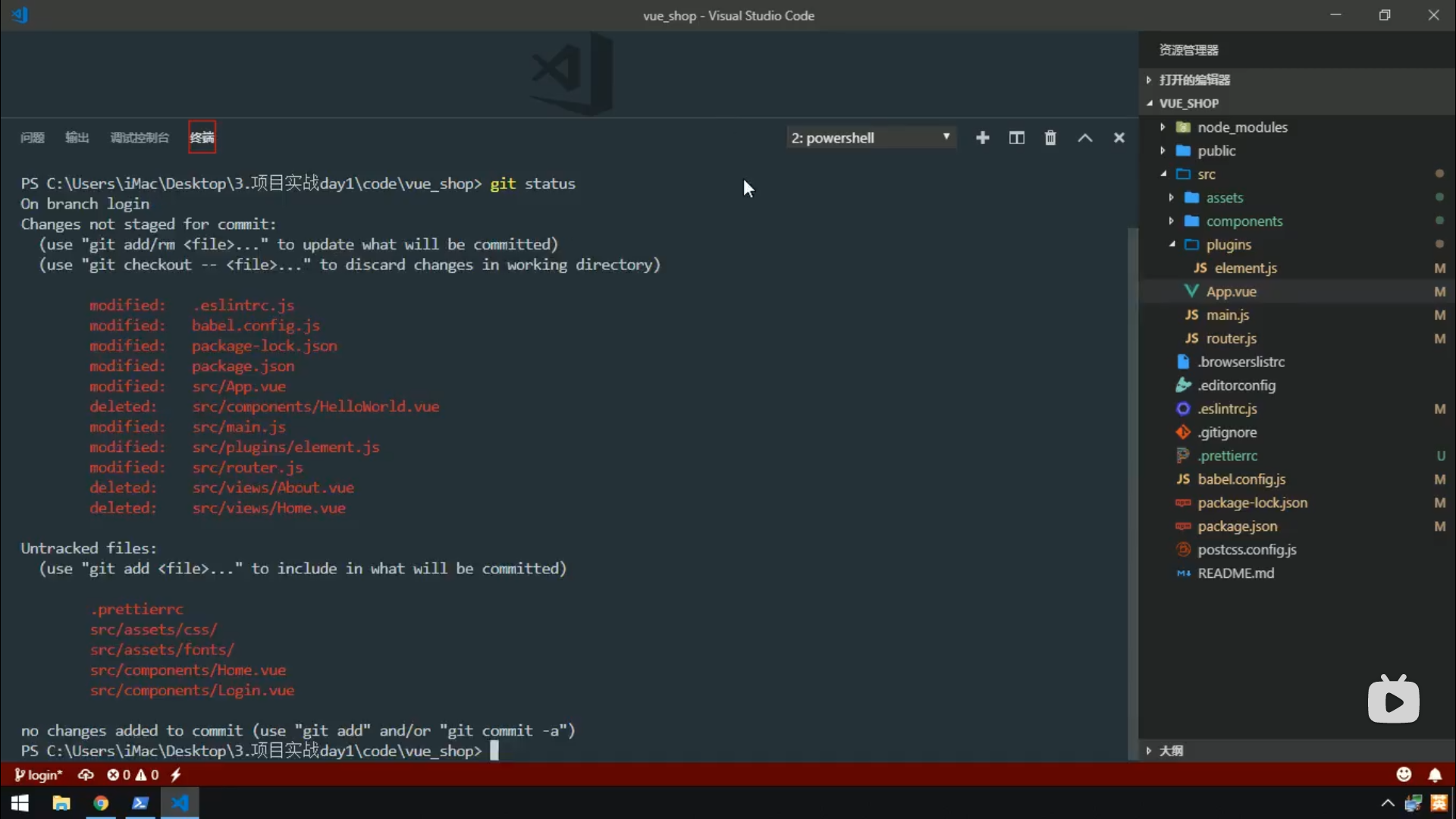Viewport: 1456px width, 819px height.
Task: Click the login branch indicator in status bar
Action: click(39, 774)
